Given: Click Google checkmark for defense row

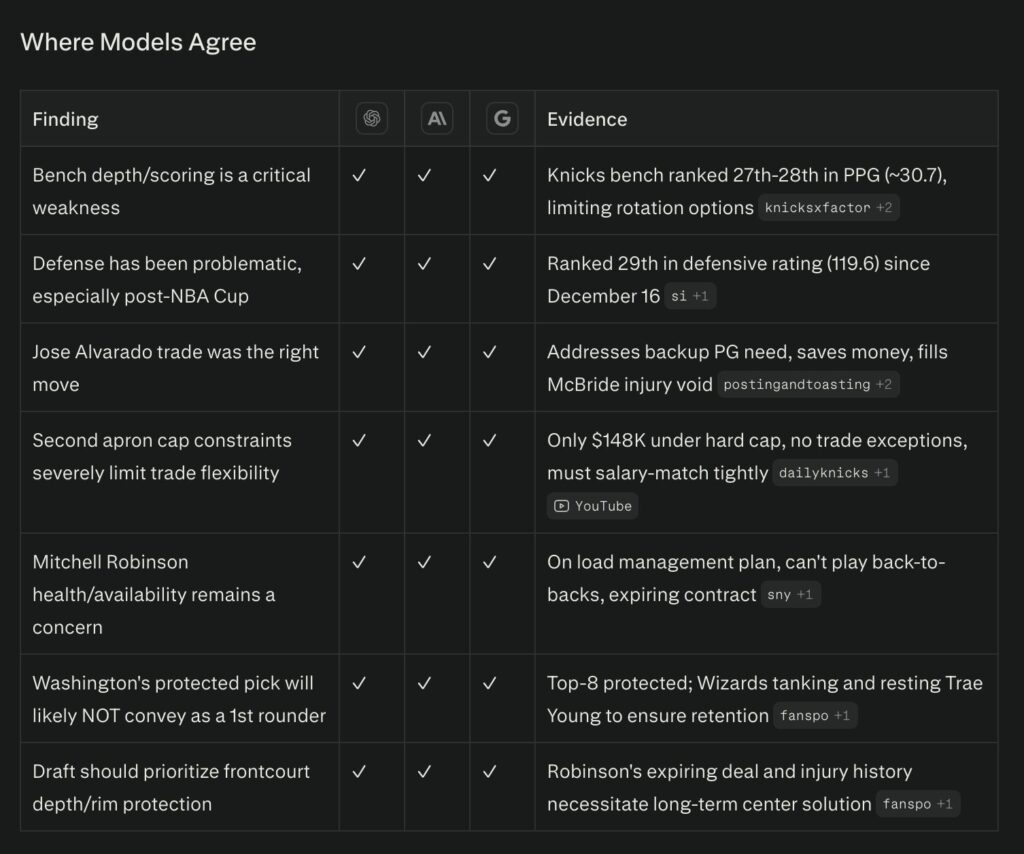Looking at the screenshot, I should coord(489,264).
